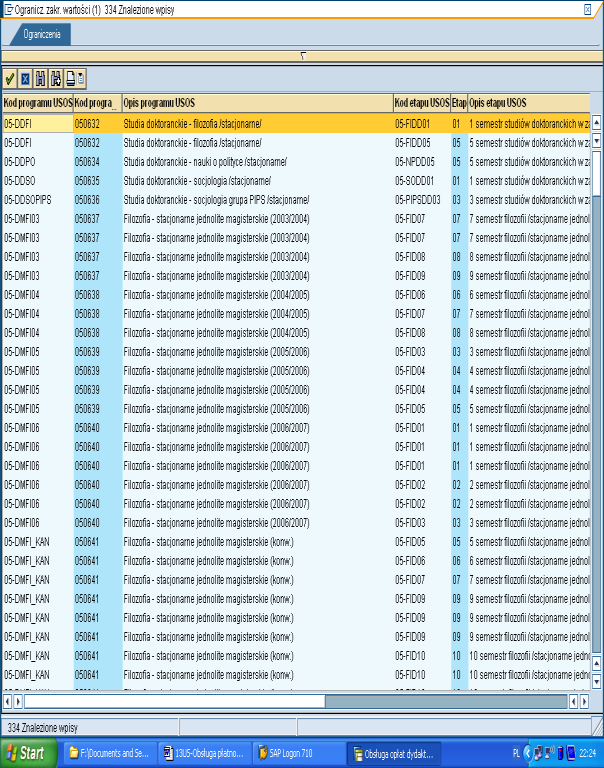The height and width of the screenshot is (768, 604).
Task: Click the Opis etapu USOS column header
Action: [529, 103]
